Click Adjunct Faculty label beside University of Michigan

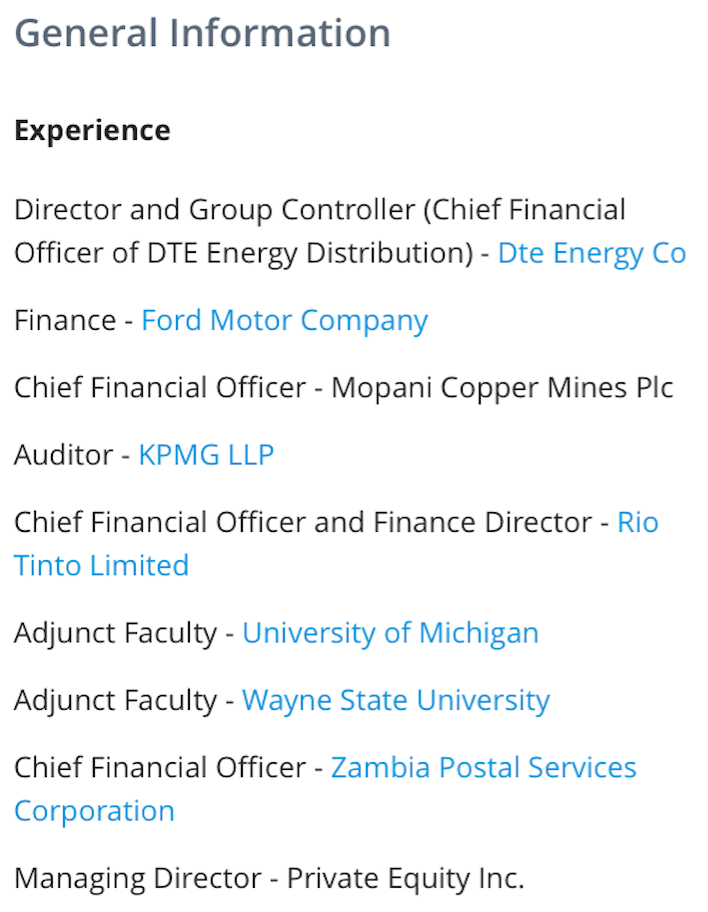click(x=116, y=633)
